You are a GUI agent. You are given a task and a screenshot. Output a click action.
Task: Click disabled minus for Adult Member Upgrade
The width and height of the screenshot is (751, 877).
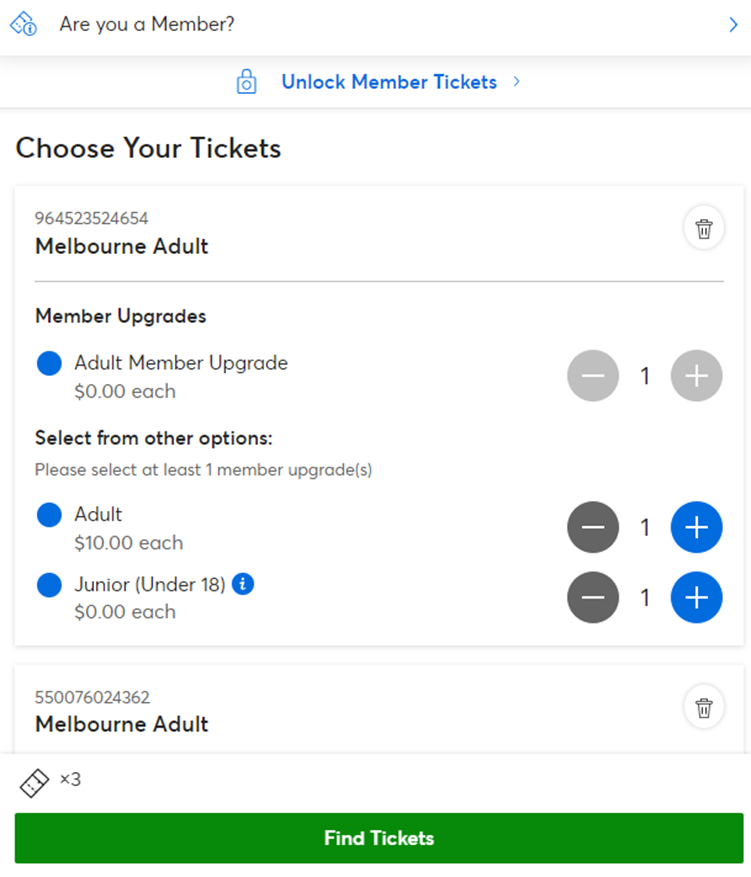tap(593, 376)
